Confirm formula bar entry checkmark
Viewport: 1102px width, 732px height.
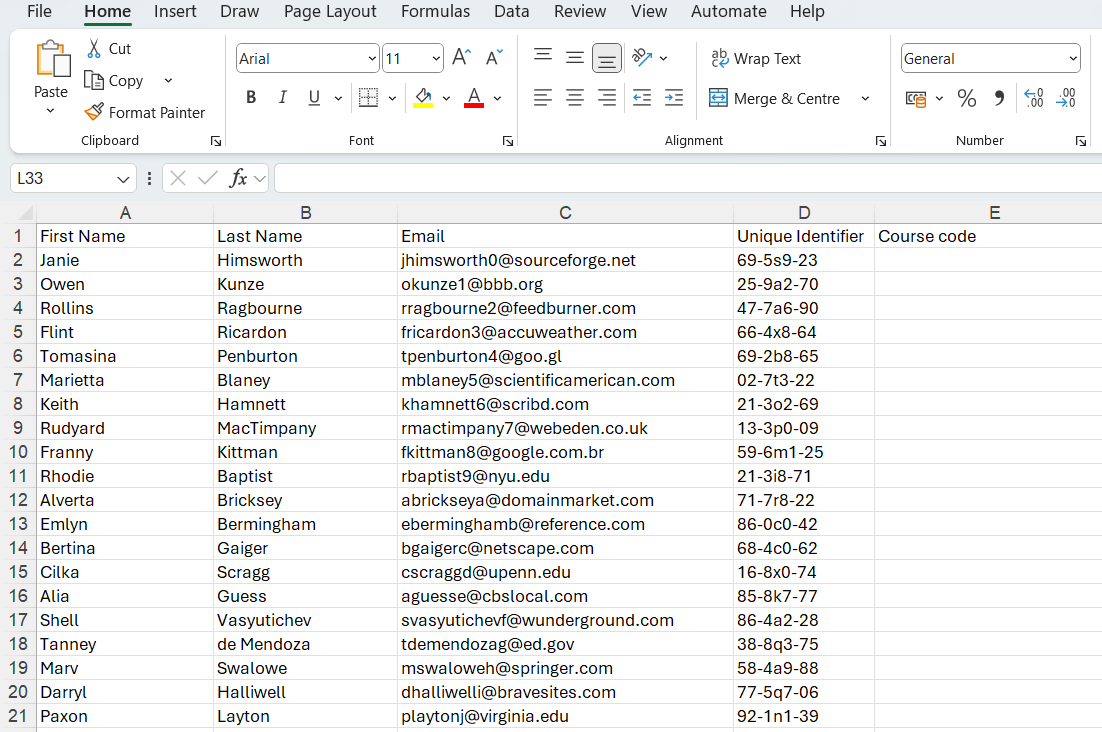(207, 178)
